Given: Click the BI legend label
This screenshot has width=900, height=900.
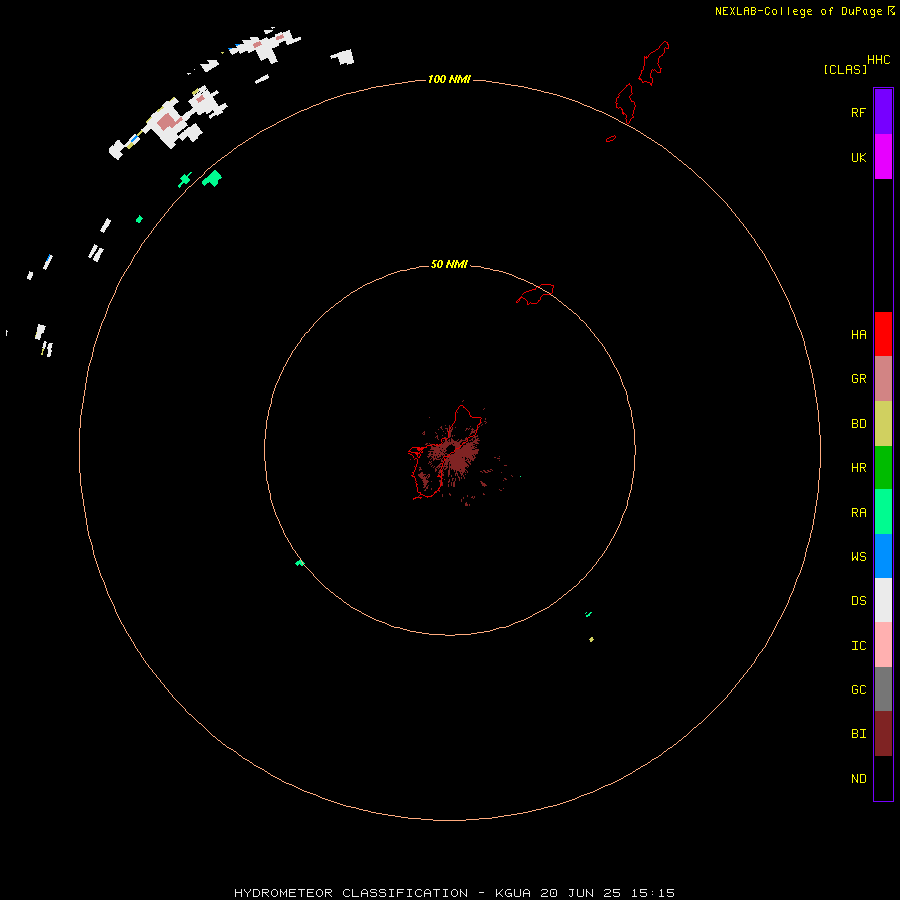Looking at the screenshot, I should pos(858,734).
